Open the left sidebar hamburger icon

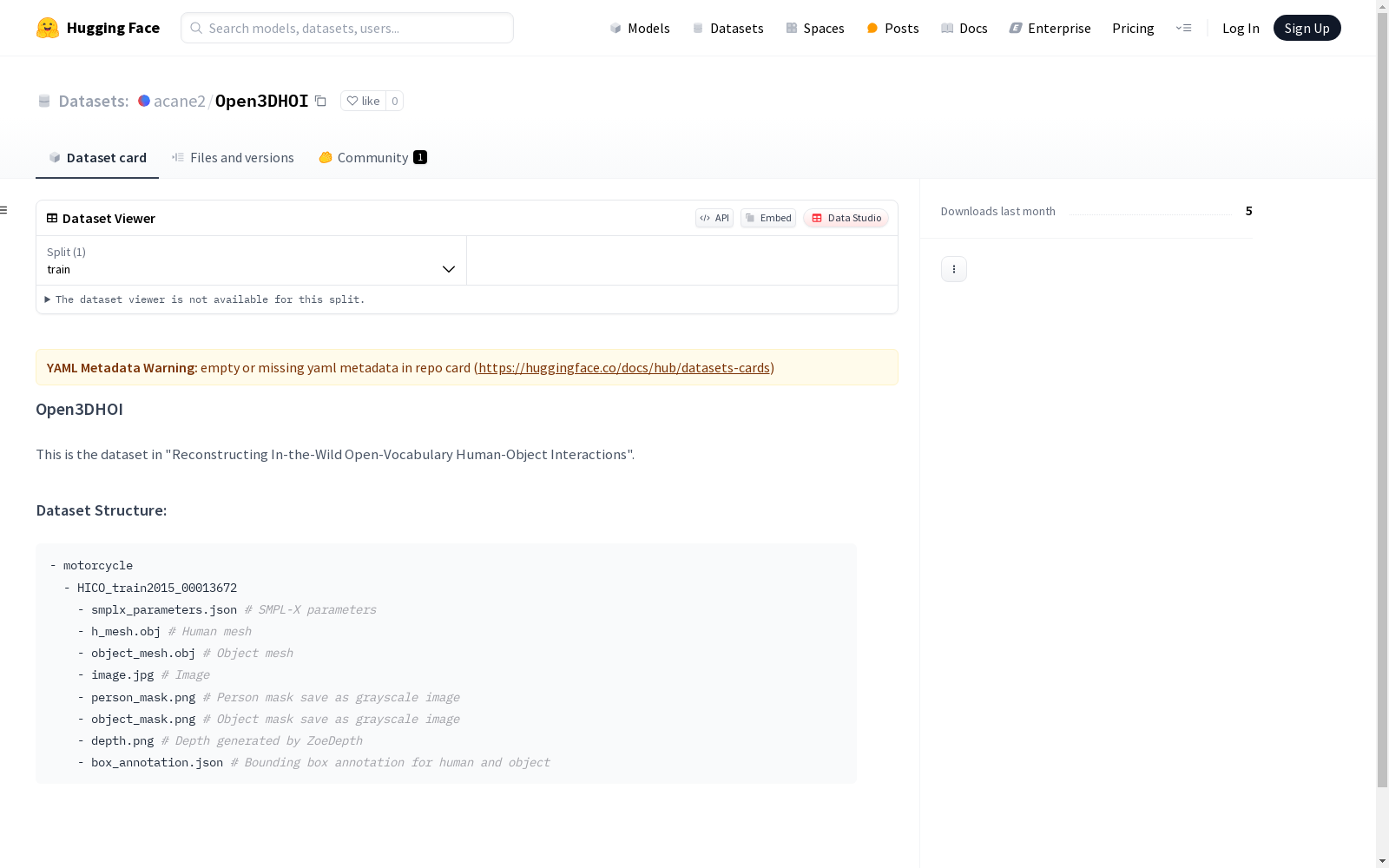click(3, 210)
